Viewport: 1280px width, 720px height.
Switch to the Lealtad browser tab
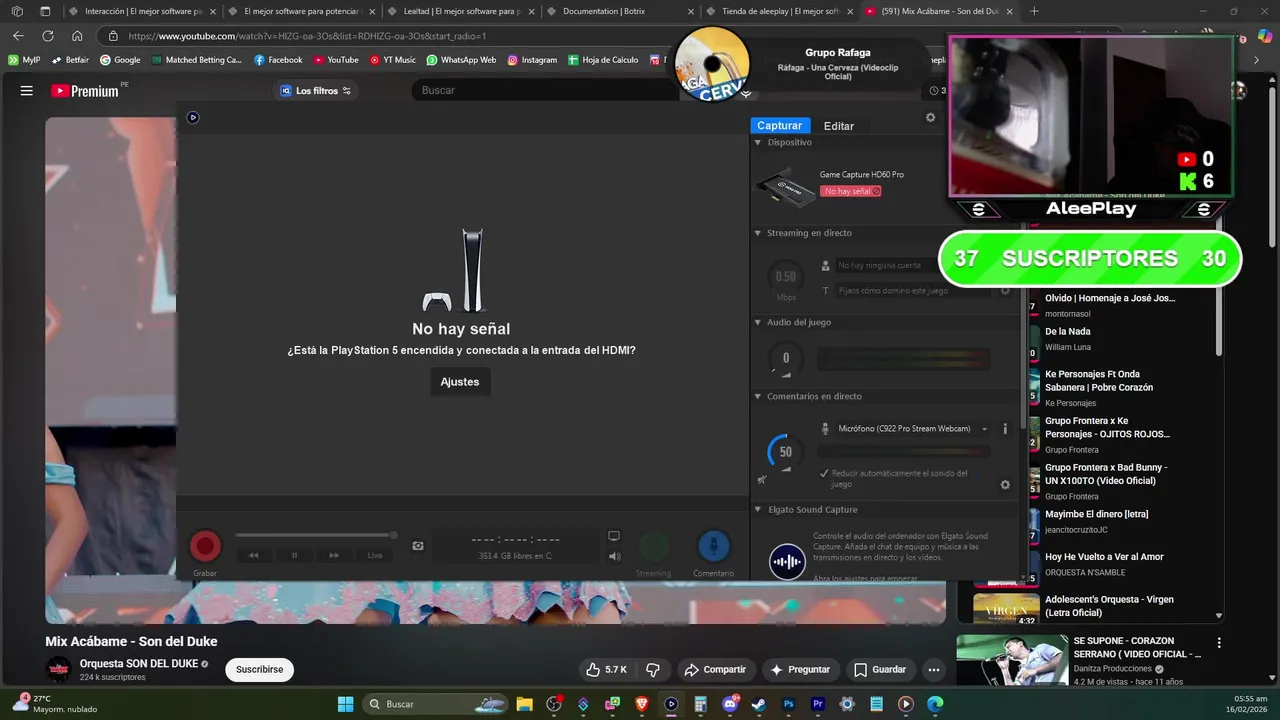click(x=461, y=12)
